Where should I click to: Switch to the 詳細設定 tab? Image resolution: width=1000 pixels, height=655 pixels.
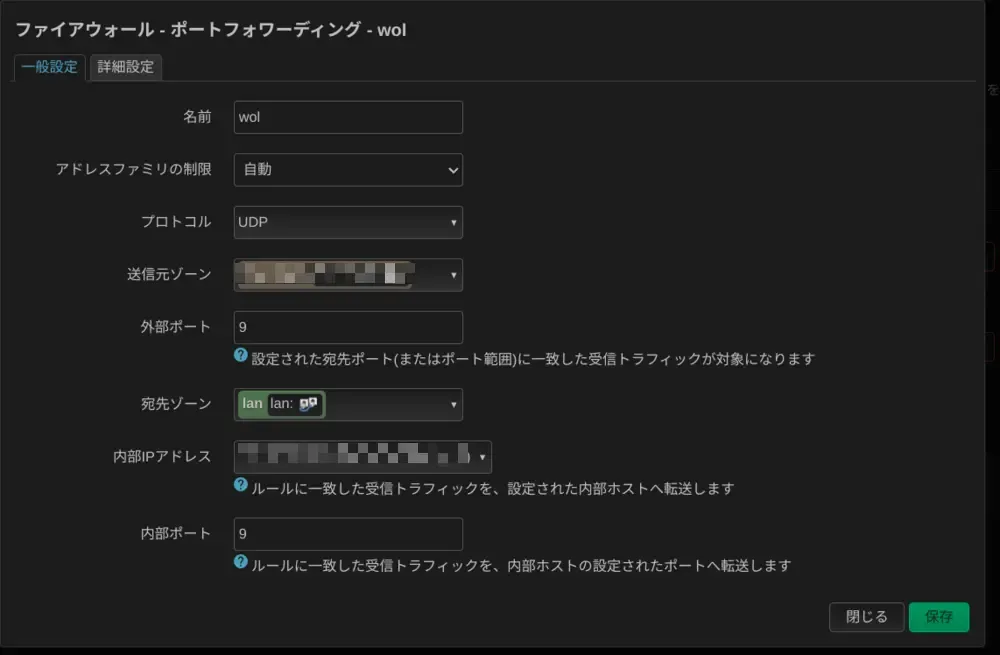[125, 67]
